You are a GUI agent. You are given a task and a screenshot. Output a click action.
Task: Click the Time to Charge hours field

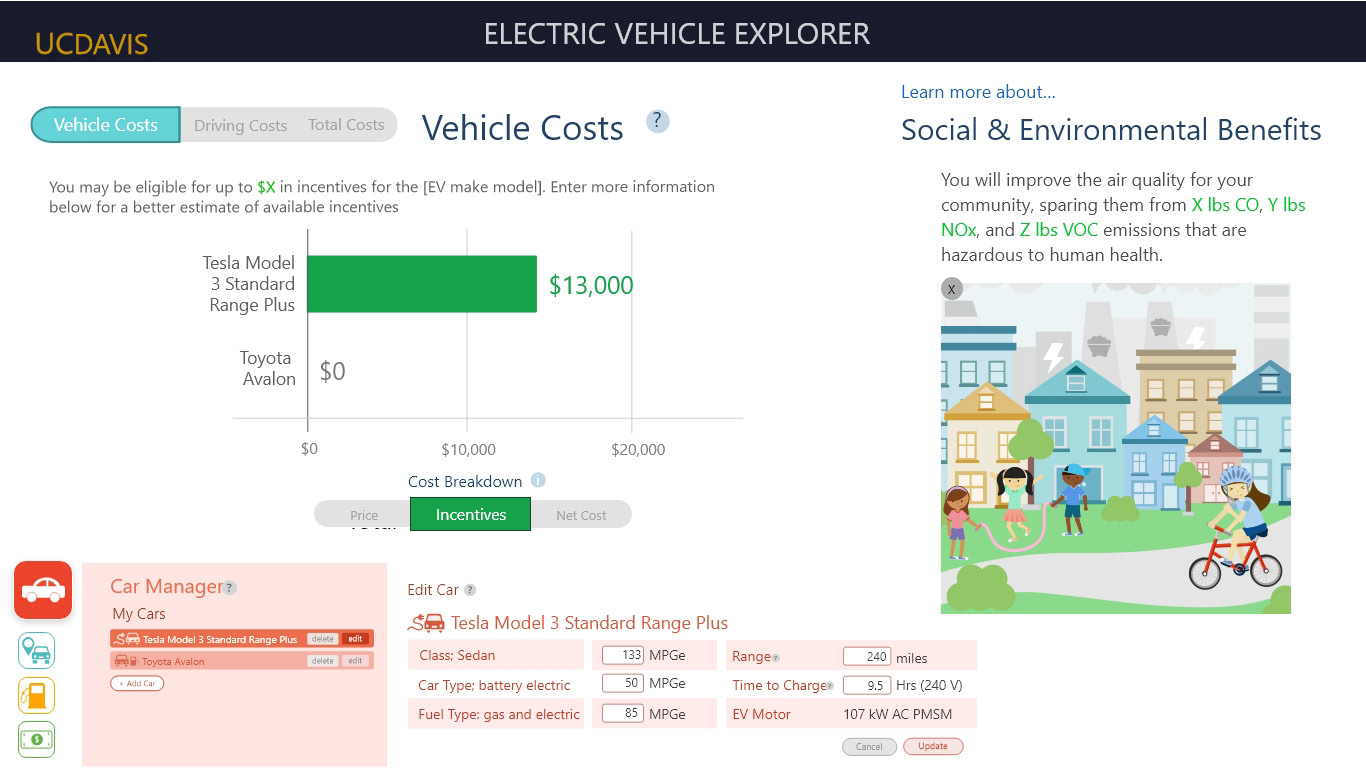[866, 685]
